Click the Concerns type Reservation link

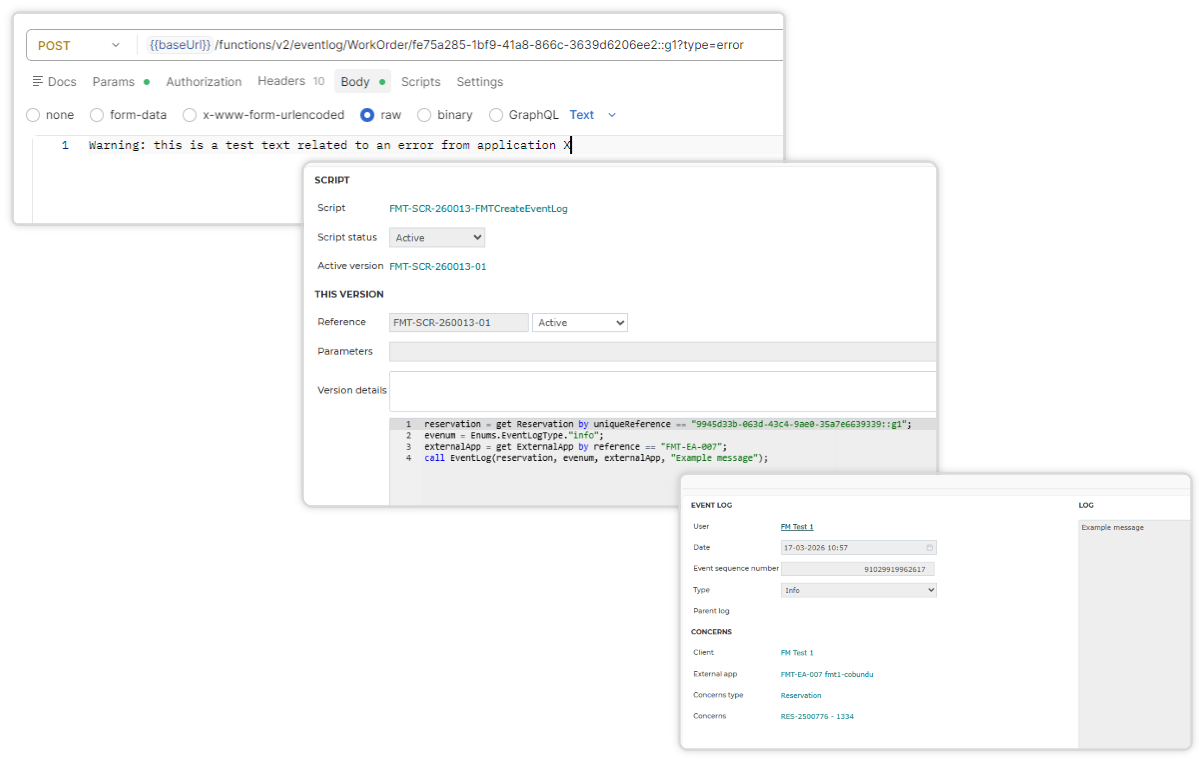pos(801,695)
